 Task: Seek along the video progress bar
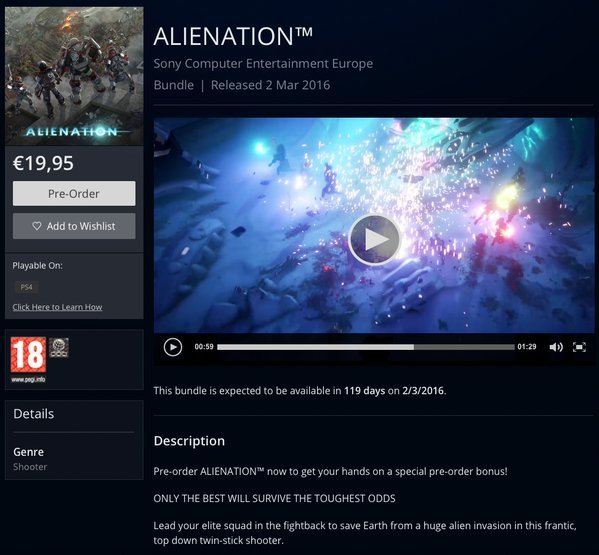click(366, 347)
